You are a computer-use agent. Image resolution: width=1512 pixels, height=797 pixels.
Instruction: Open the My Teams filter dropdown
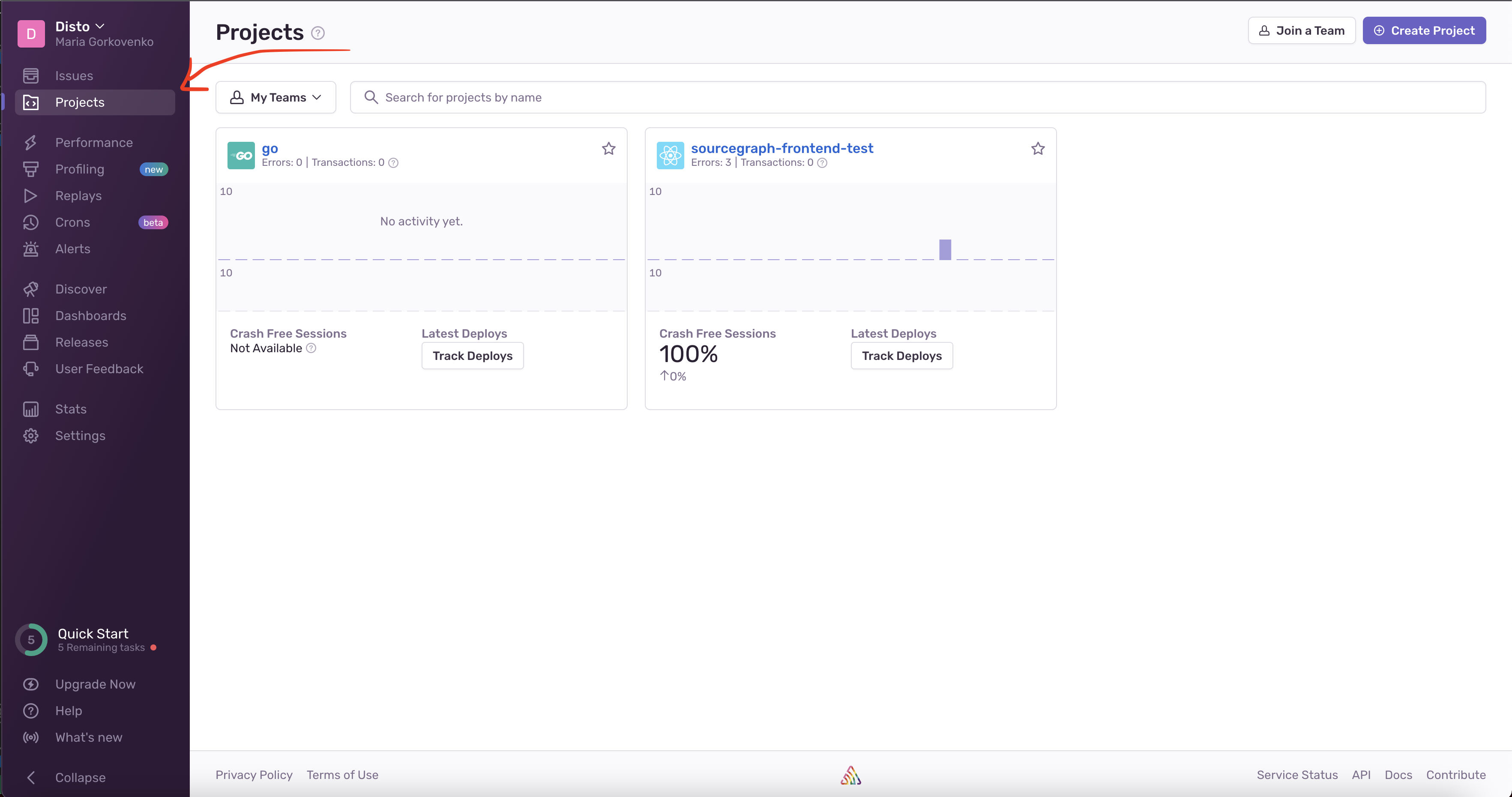(x=275, y=97)
